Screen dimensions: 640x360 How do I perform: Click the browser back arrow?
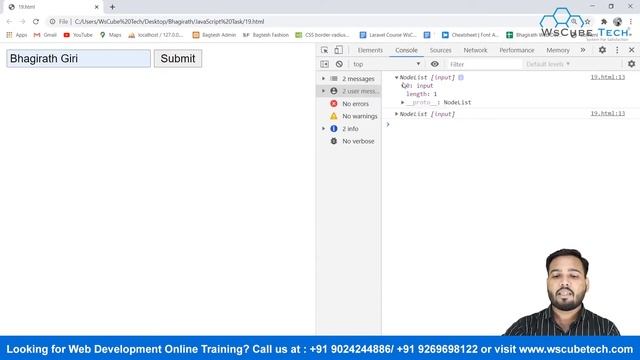(9, 22)
